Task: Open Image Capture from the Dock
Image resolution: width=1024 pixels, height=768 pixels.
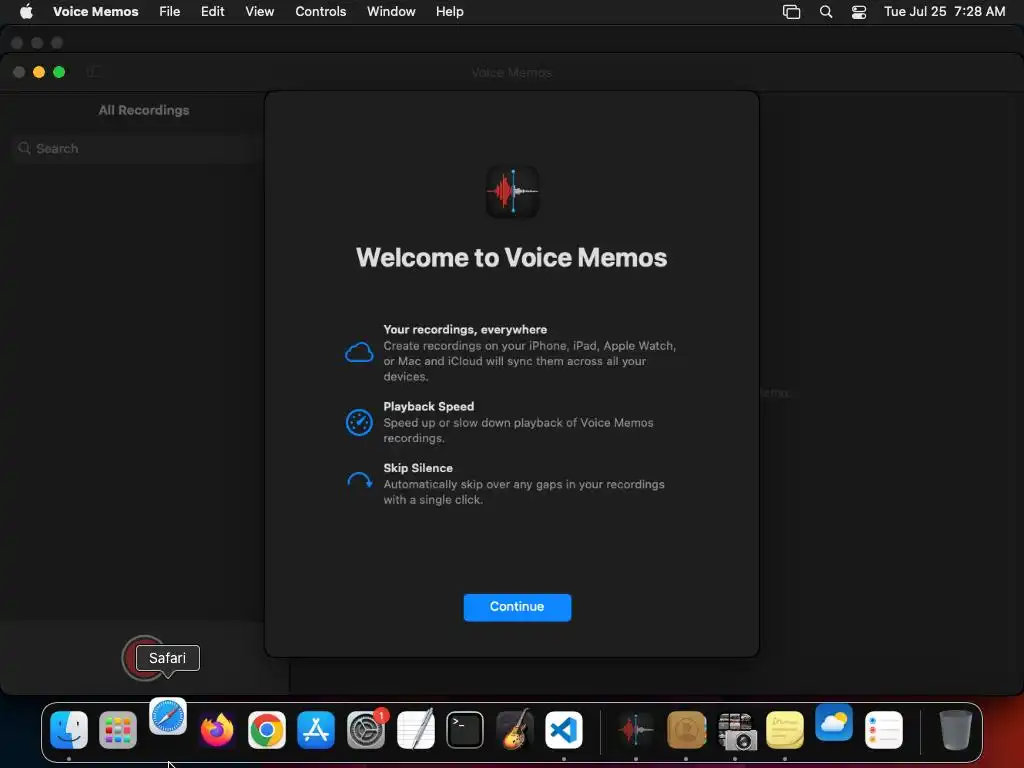Action: [736, 729]
